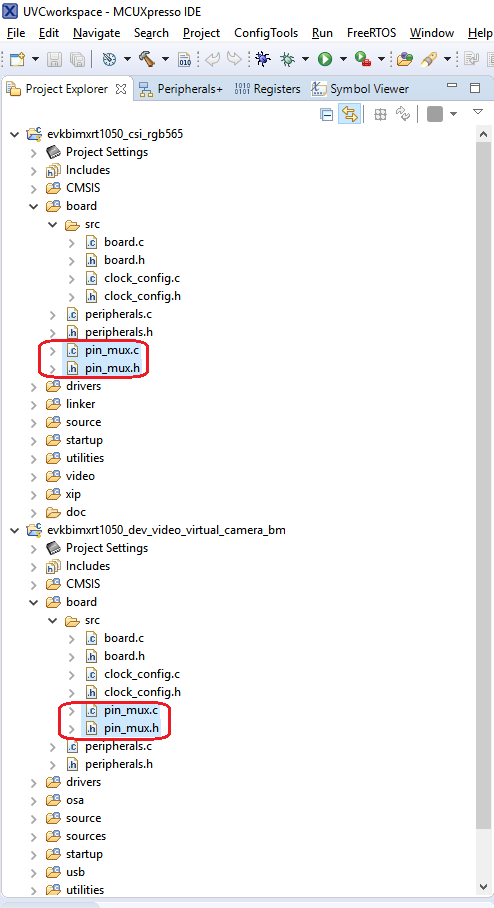The image size is (494, 908).
Task: Select the sources folder
Action: click(x=86, y=836)
